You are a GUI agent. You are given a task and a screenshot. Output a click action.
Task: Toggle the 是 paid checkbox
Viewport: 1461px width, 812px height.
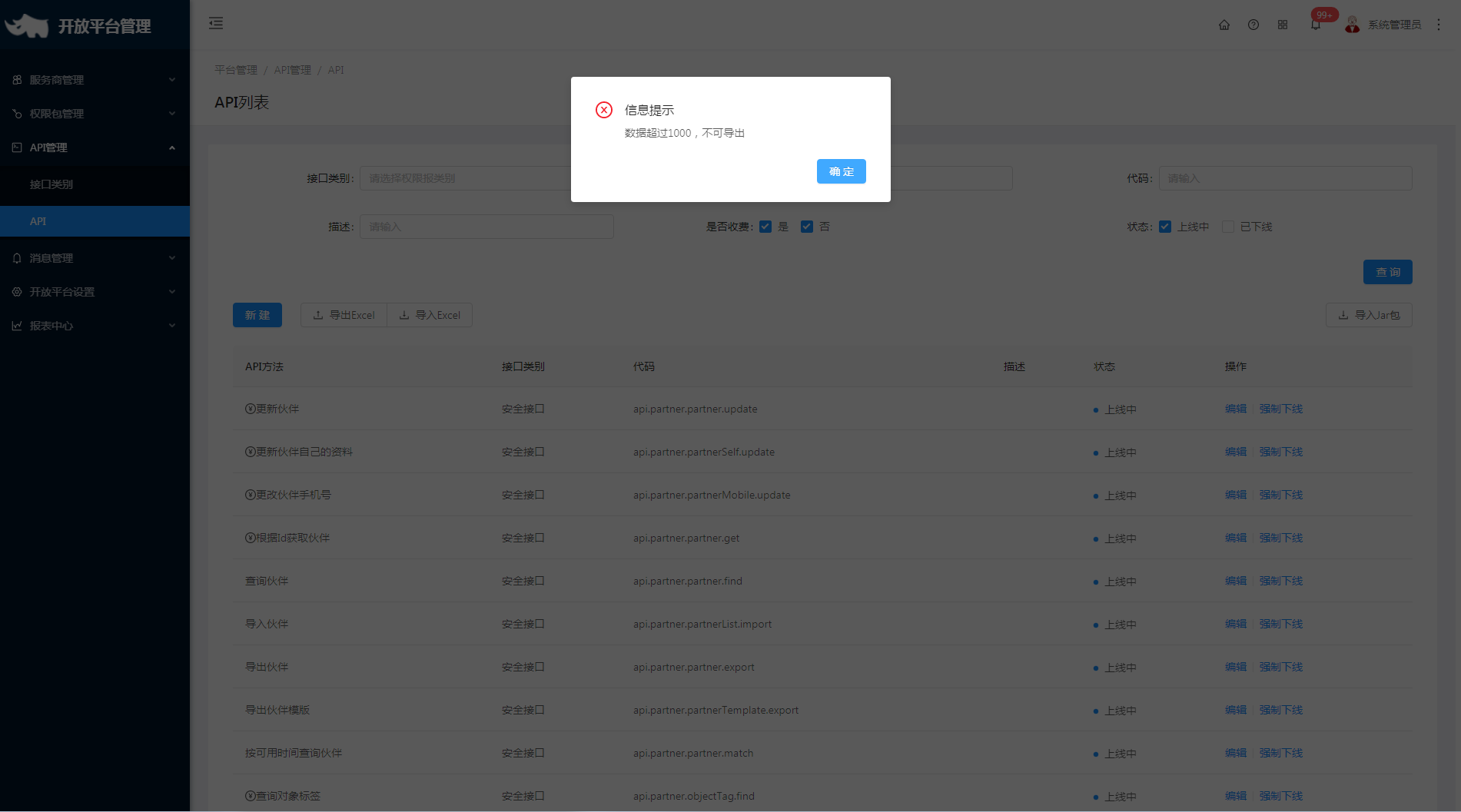pos(765,227)
